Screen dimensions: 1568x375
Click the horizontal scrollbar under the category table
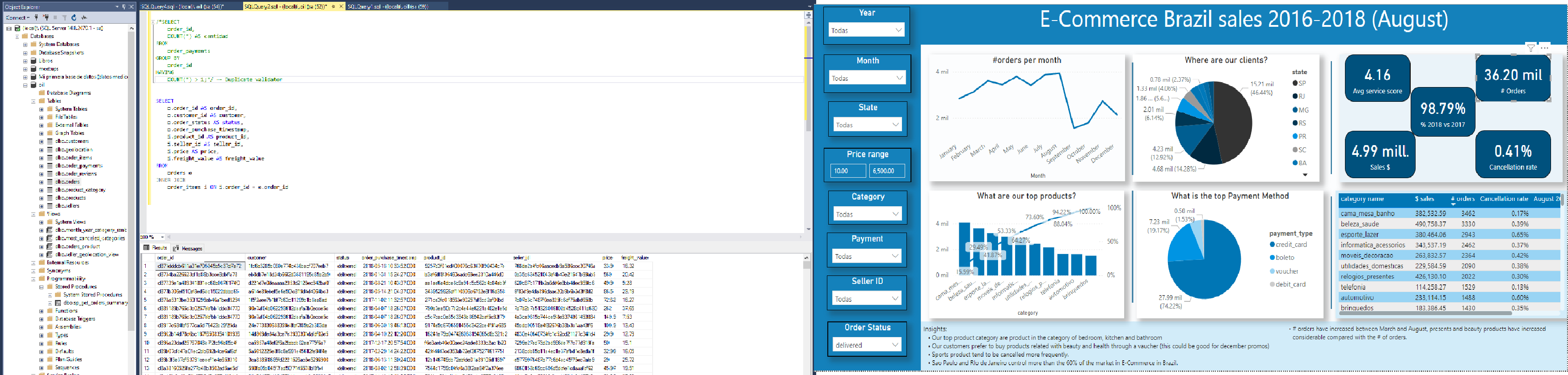1425,313
